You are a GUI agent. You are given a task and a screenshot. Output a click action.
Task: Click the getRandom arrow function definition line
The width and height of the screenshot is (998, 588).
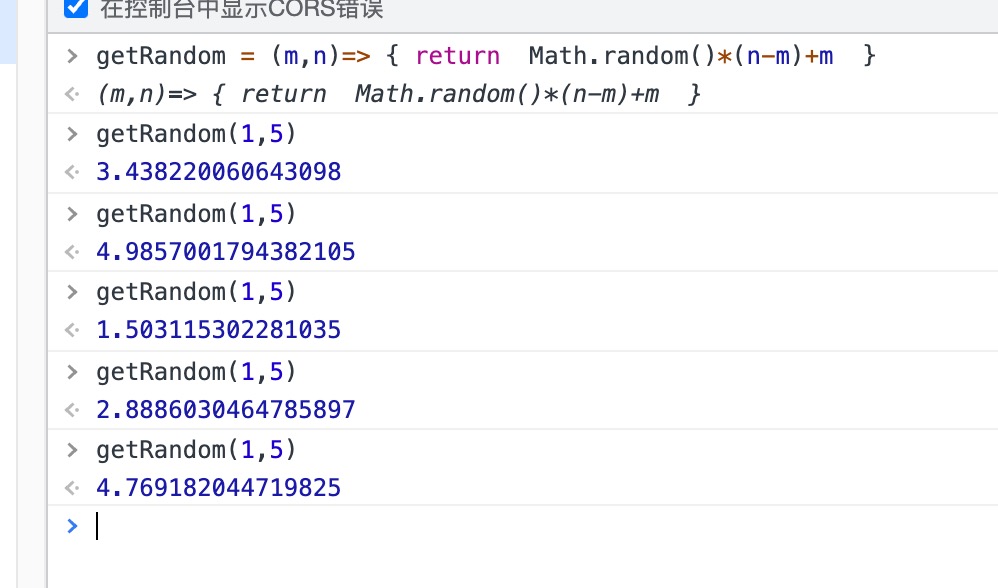tap(485, 56)
